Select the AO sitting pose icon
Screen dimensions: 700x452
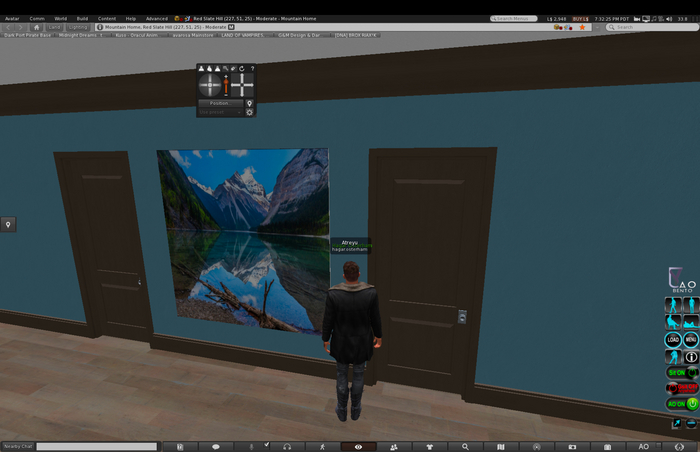tap(673, 322)
